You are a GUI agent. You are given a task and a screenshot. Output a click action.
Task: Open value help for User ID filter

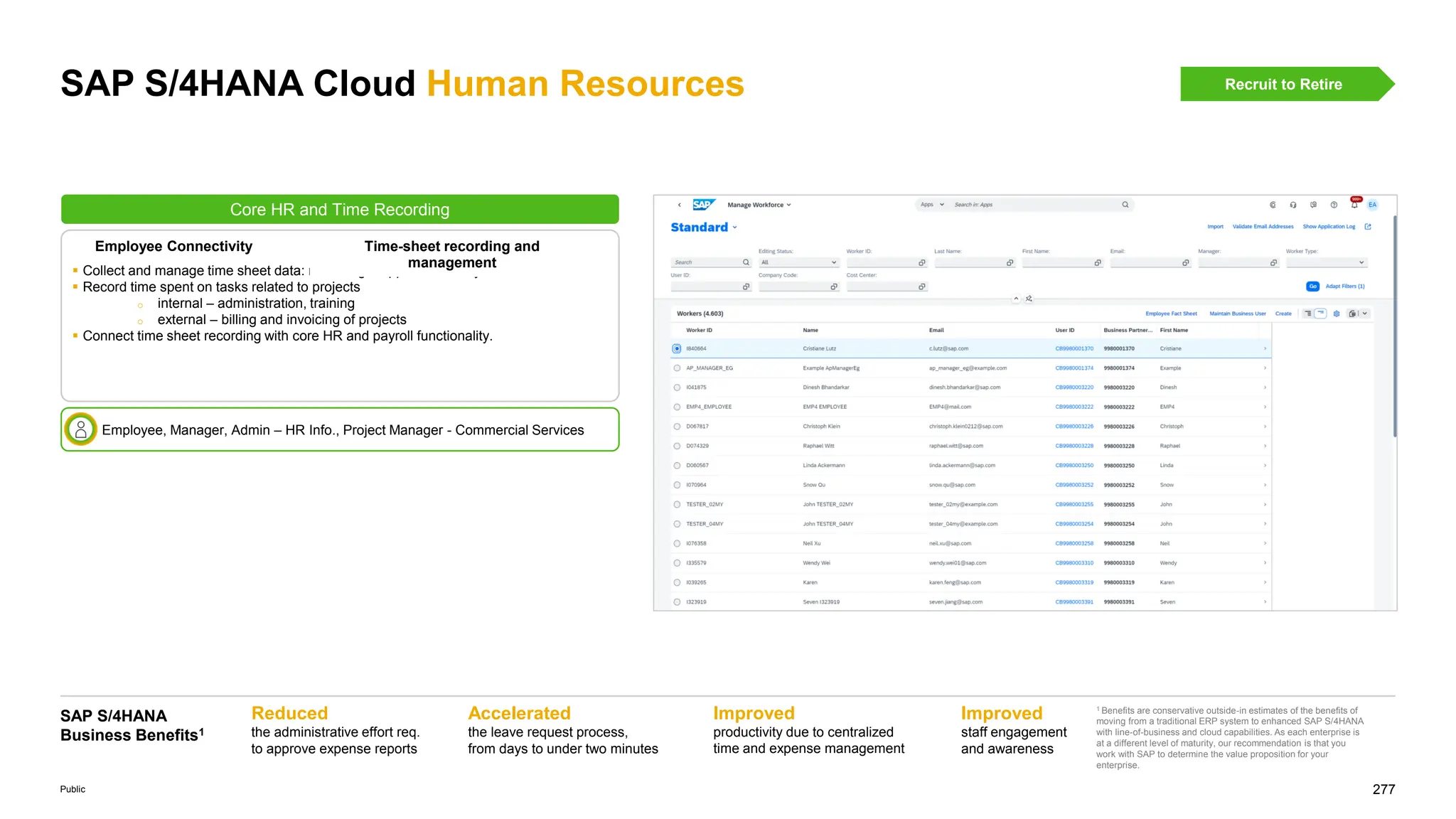746,287
